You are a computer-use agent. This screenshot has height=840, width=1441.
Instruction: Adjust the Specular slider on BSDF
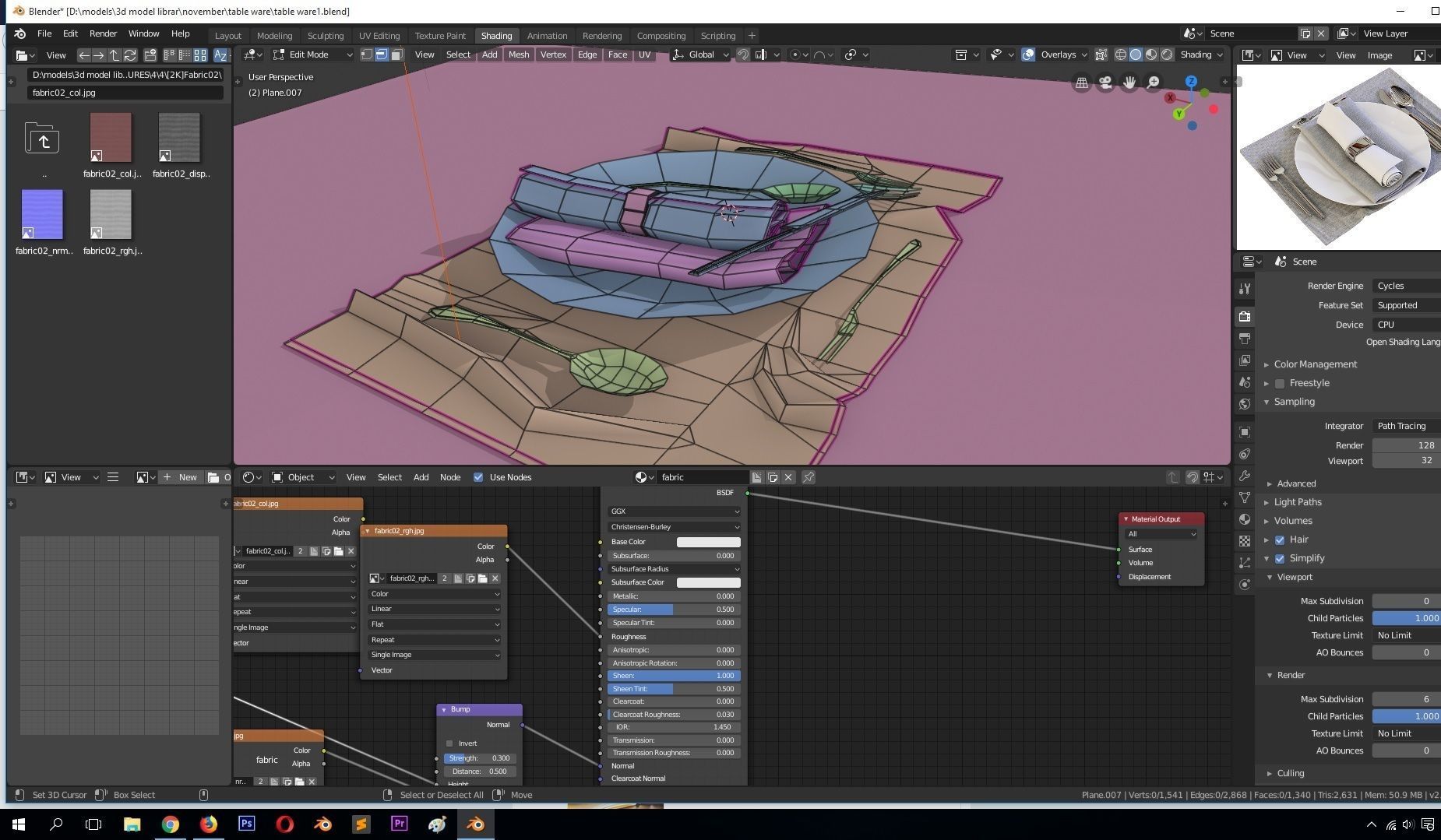click(674, 610)
